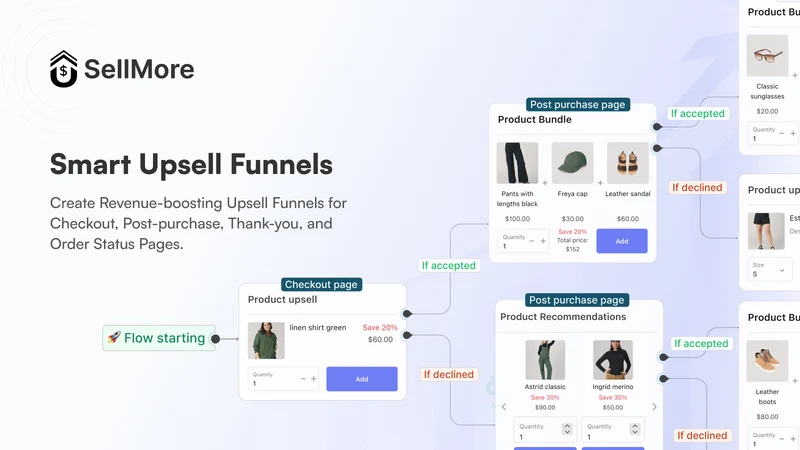The image size is (800, 450).
Task: Go to next recommendation with right chevron
Action: [x=654, y=407]
